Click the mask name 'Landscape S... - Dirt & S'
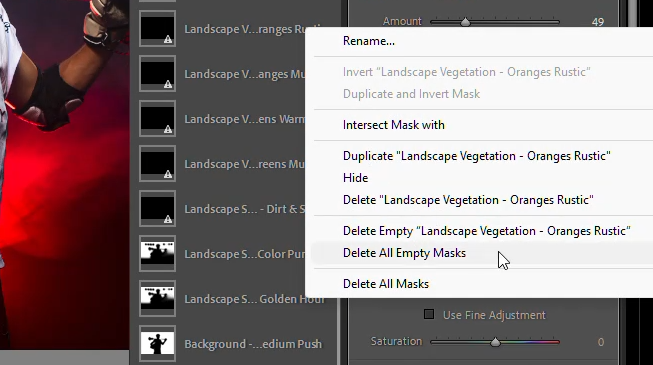Viewport: 653px width, 365px height. pyautogui.click(x=245, y=209)
